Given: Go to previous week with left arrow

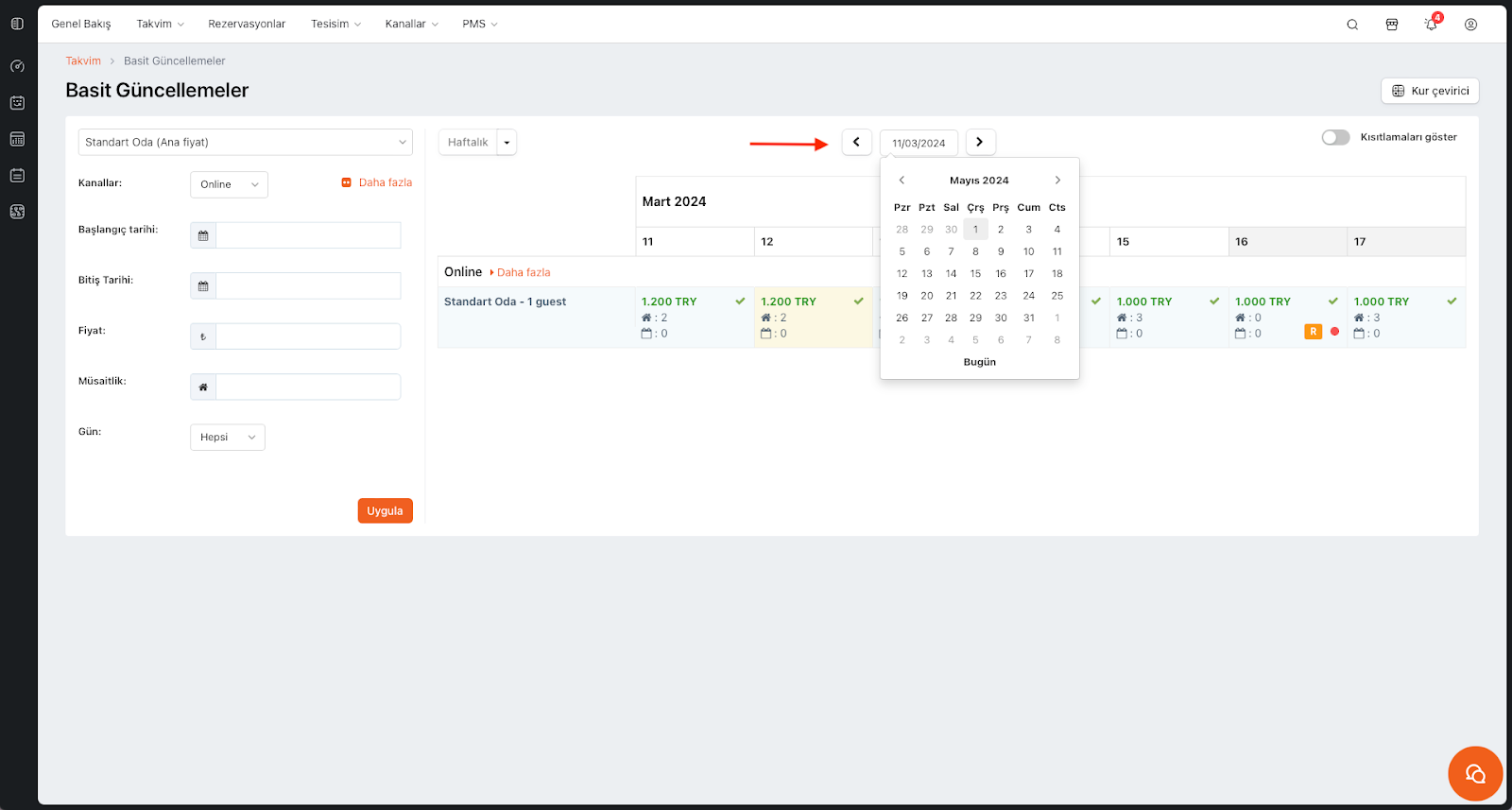Looking at the screenshot, I should tap(856, 142).
